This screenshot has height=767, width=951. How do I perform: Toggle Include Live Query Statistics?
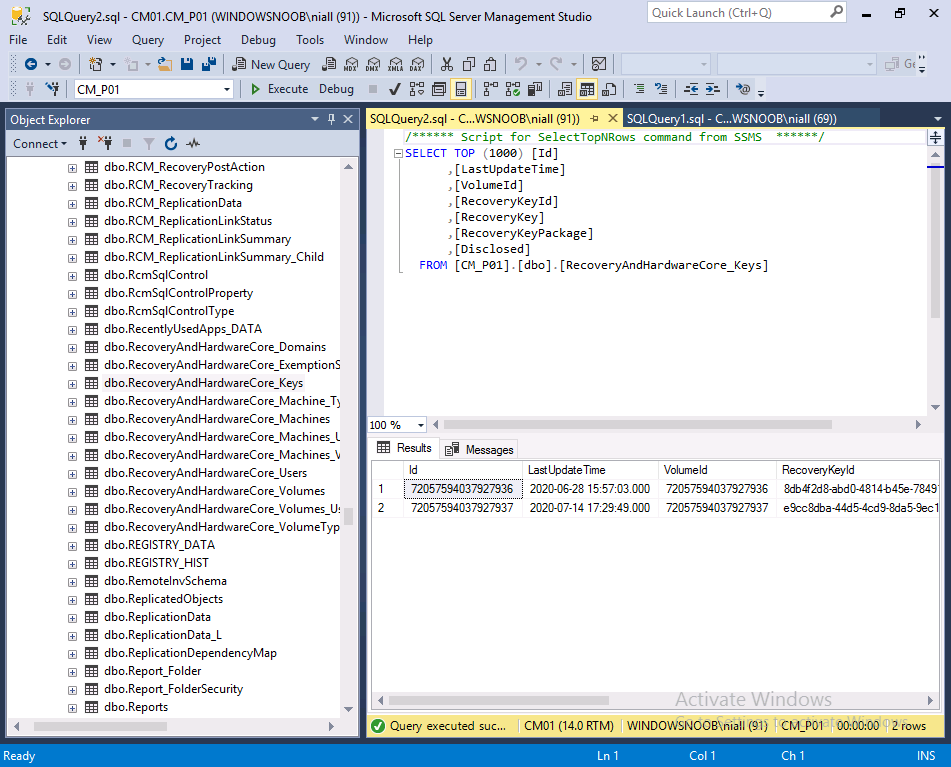pyautogui.click(x=512, y=89)
